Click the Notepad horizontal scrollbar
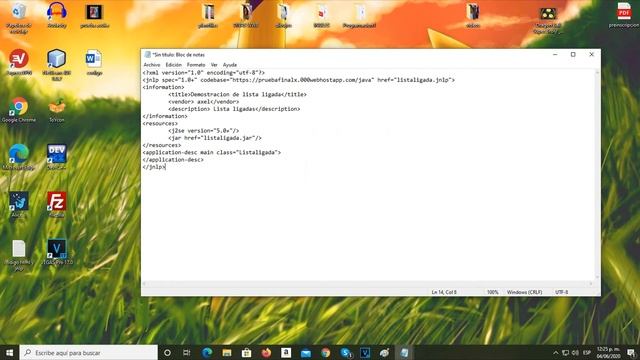 (x=368, y=283)
